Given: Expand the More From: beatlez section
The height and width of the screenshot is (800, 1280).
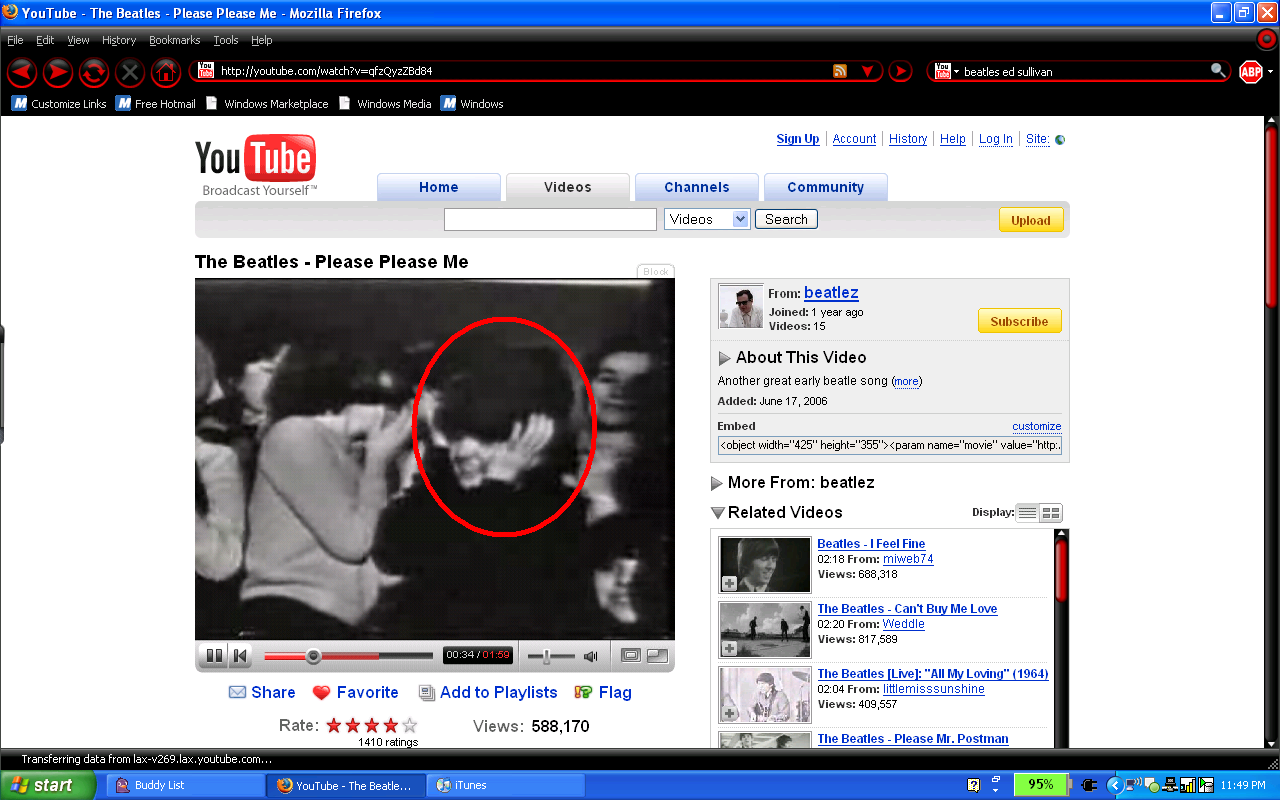Looking at the screenshot, I should [x=717, y=483].
